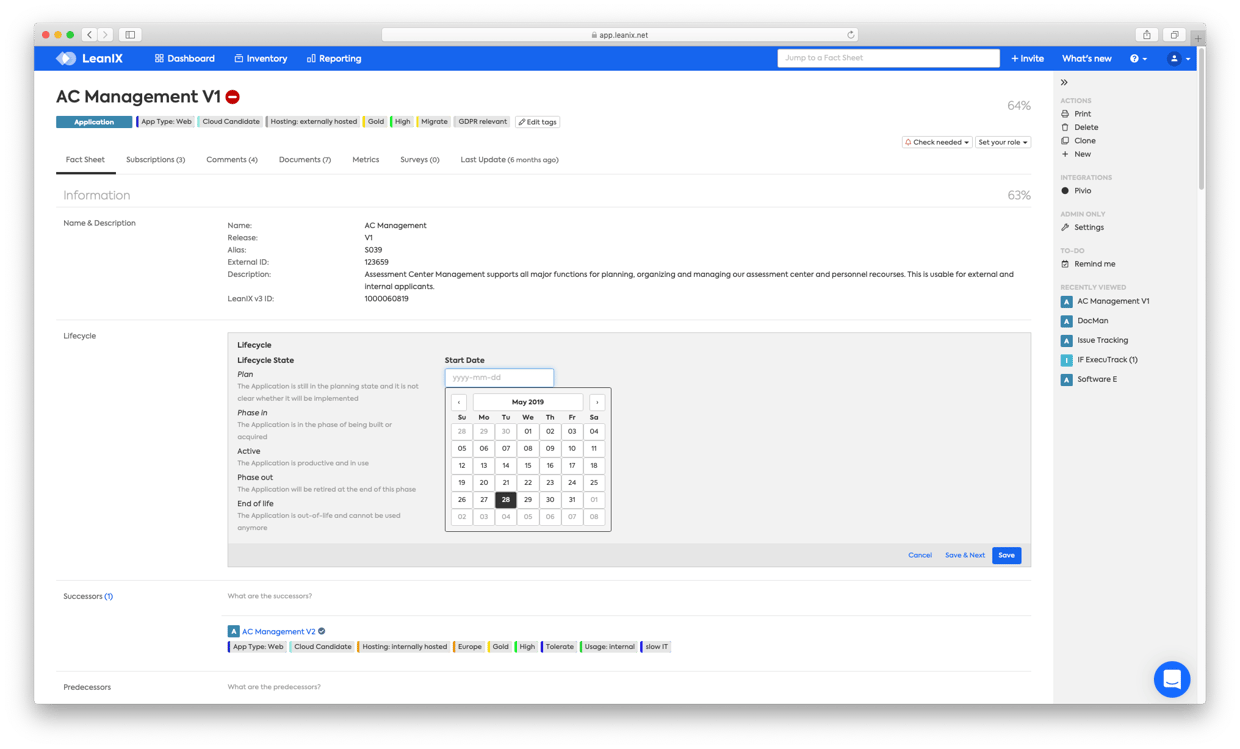Open the Set your role dropdown
Screen dimensions: 1240x749
tap(1003, 142)
